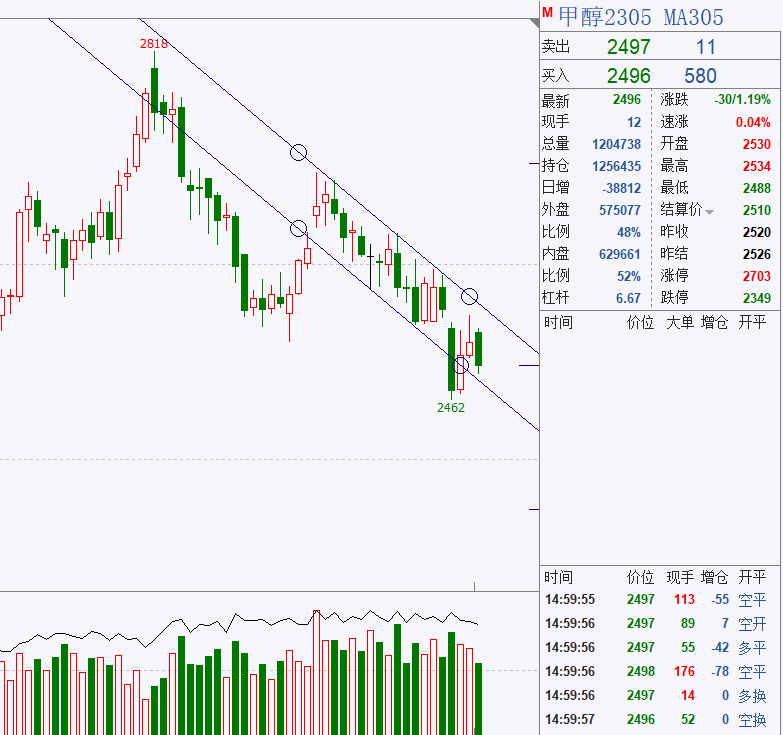Image resolution: width=783 pixels, height=735 pixels.
Task: Click the 卖出 ask price 2497
Action: [628, 47]
